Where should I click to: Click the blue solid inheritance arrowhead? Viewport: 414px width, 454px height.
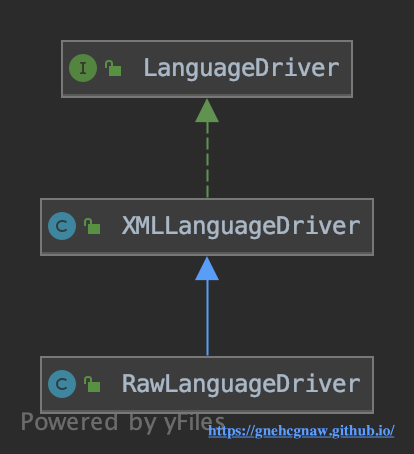tap(207, 269)
